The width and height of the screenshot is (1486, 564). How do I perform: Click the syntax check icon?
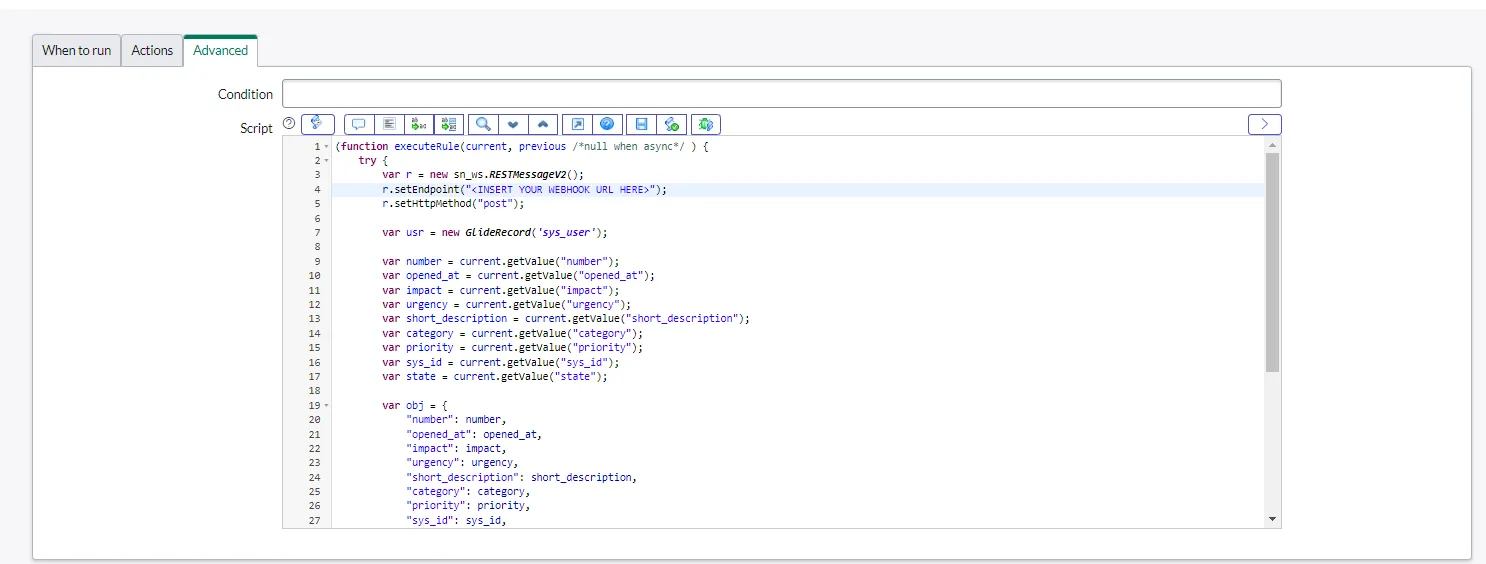click(x=671, y=125)
